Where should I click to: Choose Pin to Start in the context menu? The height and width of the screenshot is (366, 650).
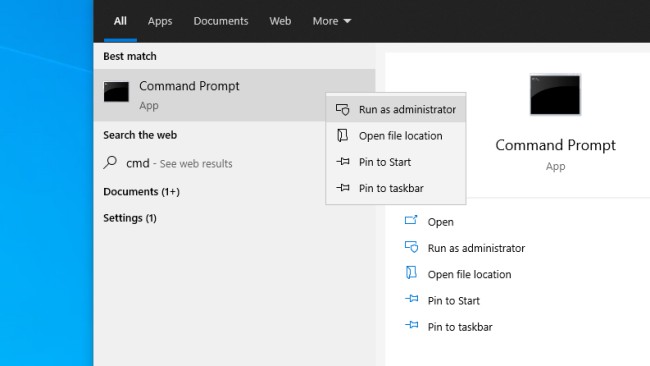click(x=396, y=162)
